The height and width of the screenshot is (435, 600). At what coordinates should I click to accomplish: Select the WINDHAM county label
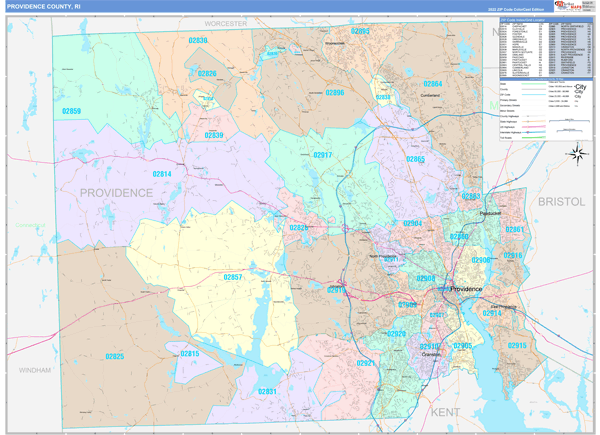coord(33,370)
